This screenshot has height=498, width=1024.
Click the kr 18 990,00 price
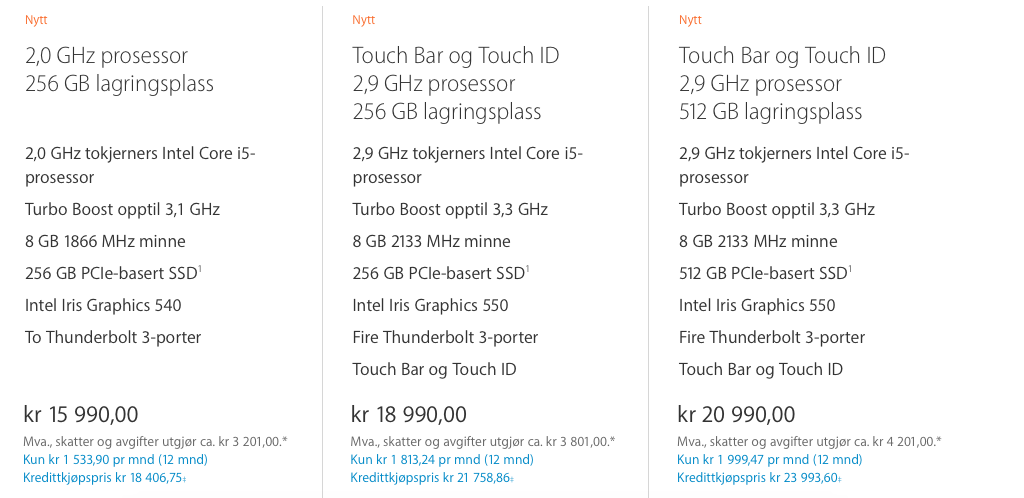coord(409,414)
